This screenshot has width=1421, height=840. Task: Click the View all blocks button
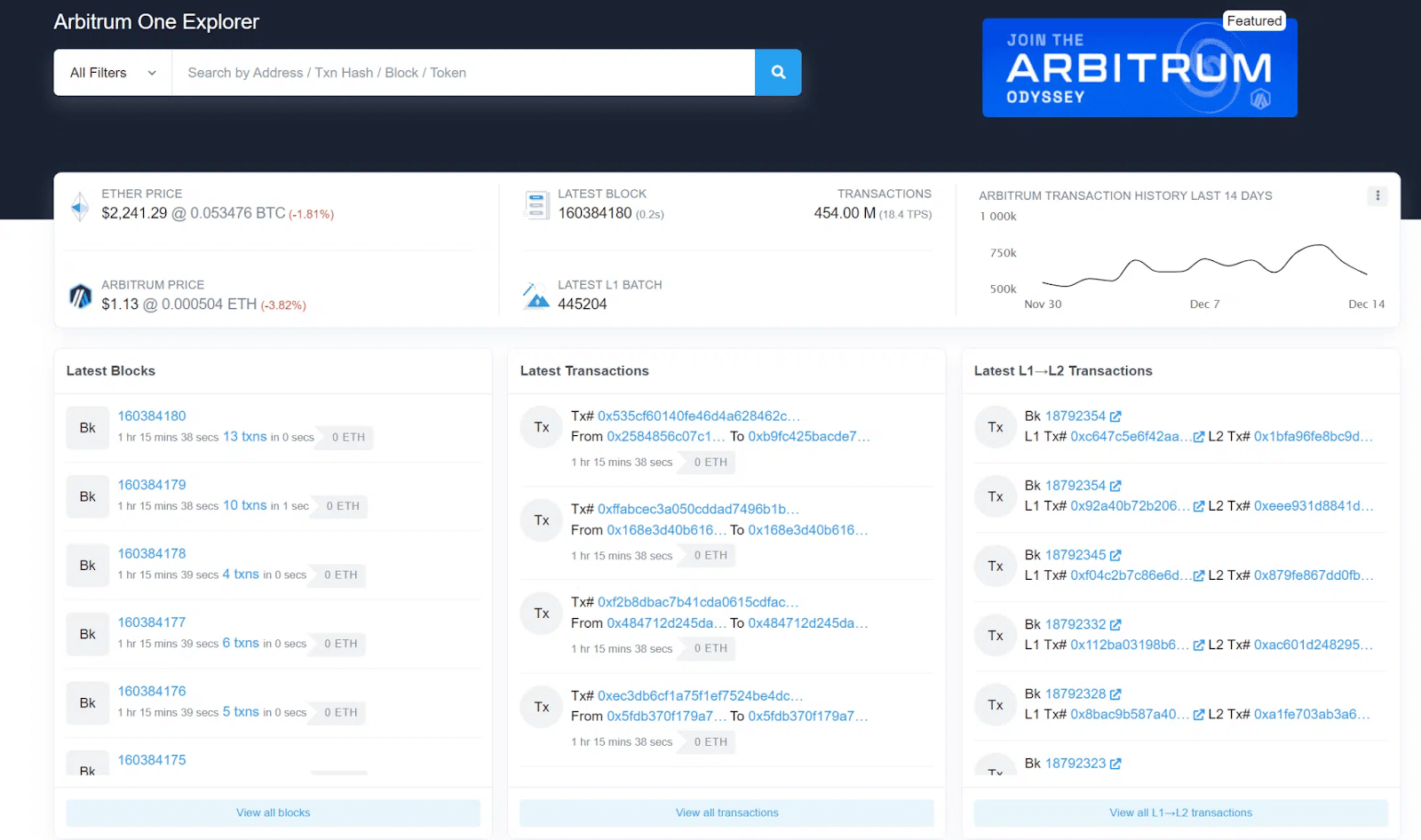(x=273, y=812)
